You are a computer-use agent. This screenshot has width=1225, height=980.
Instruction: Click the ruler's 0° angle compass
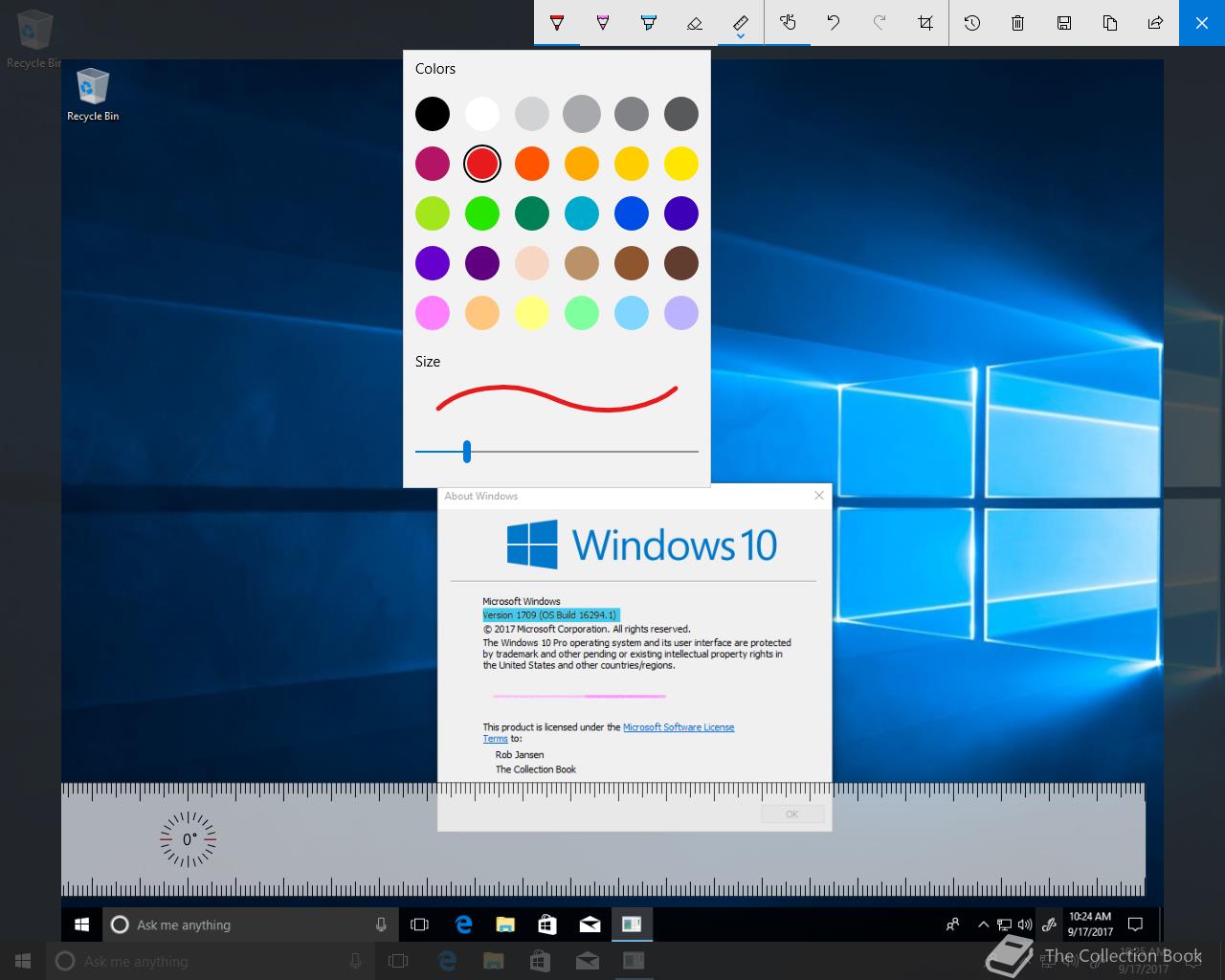point(189,839)
